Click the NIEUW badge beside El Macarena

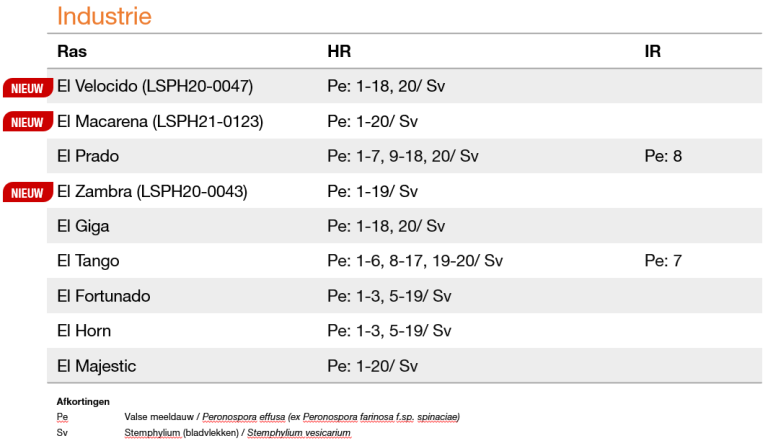28,122
